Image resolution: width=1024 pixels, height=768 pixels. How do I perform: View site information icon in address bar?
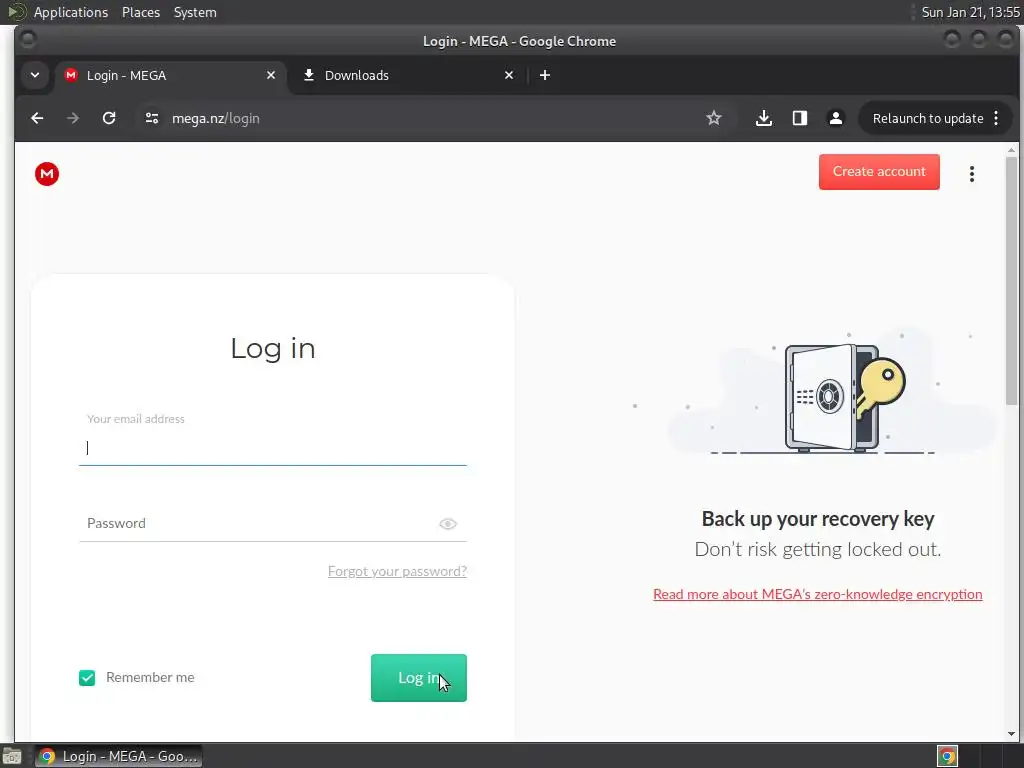pos(152,118)
